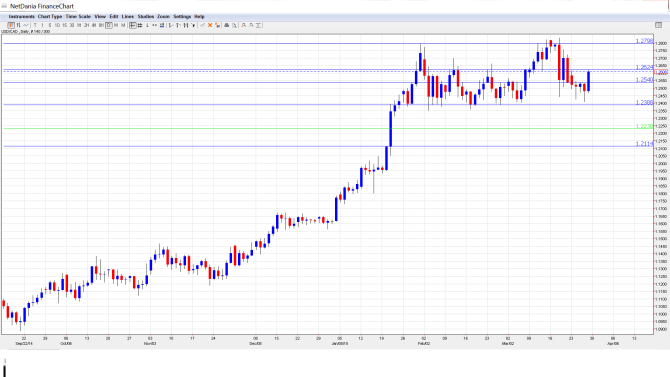Set time scale to 4 hours
Image resolution: width=670 pixels, height=377 pixels.
pos(94,26)
